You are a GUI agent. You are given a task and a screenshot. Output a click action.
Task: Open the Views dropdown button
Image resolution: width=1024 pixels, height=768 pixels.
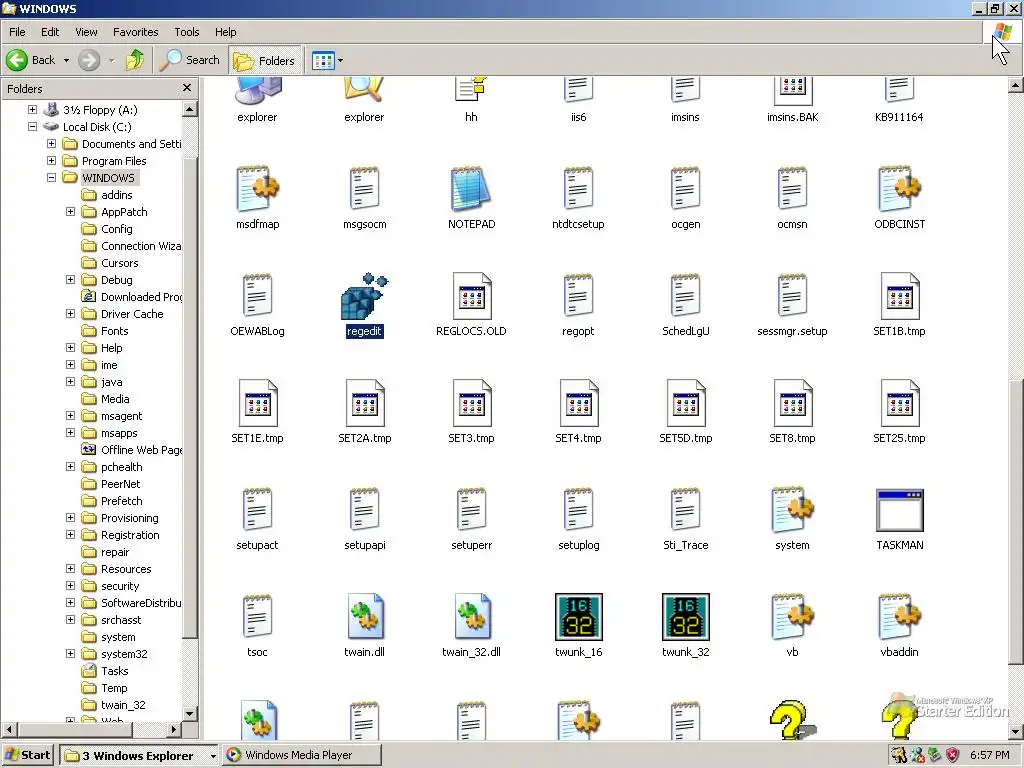tap(328, 61)
